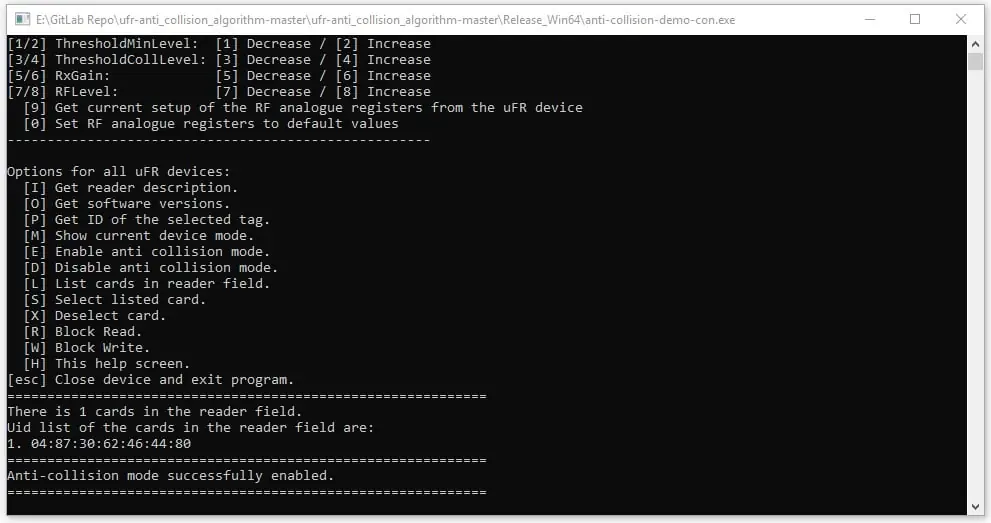Click the "Close device and exit program" line

(150, 380)
